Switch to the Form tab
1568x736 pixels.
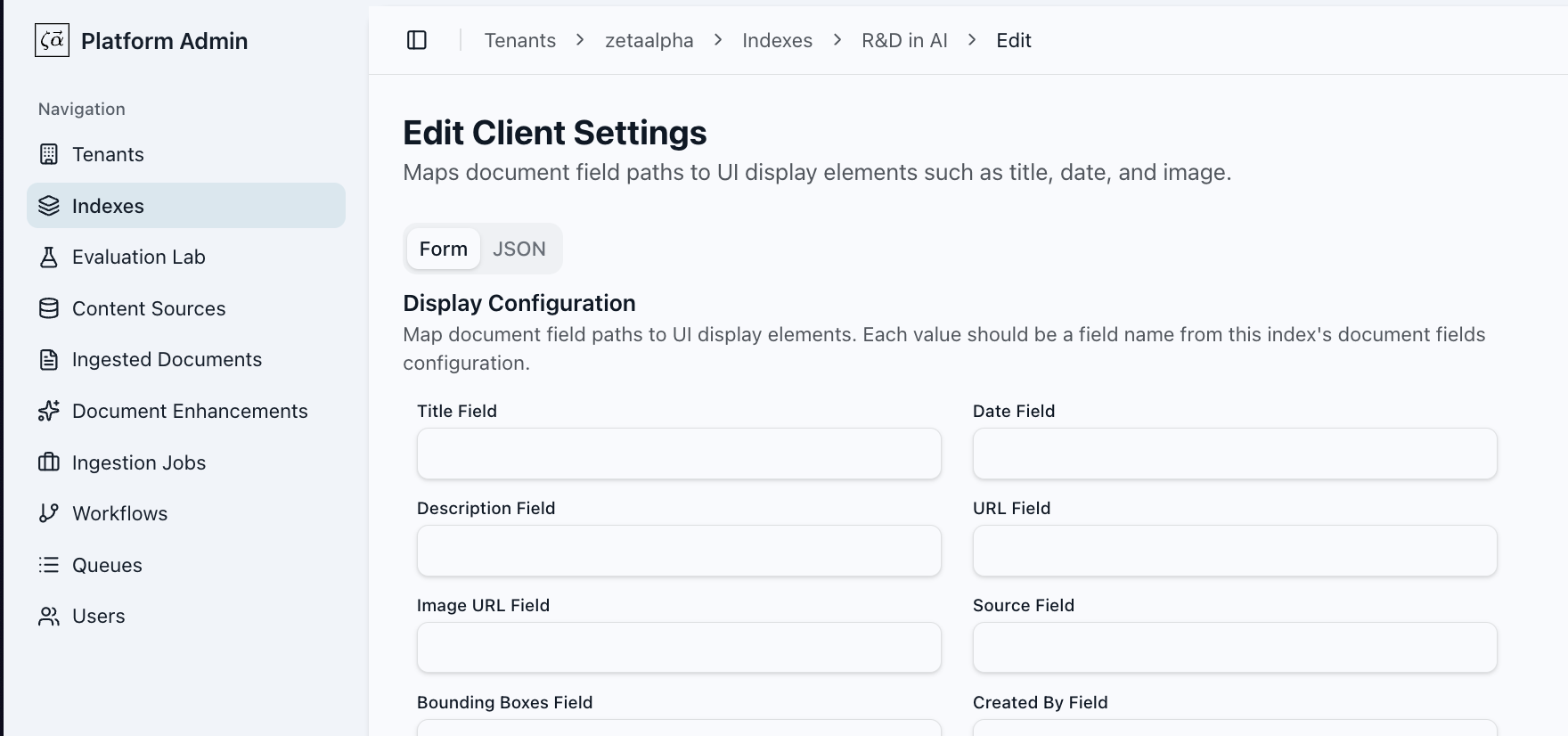444,249
